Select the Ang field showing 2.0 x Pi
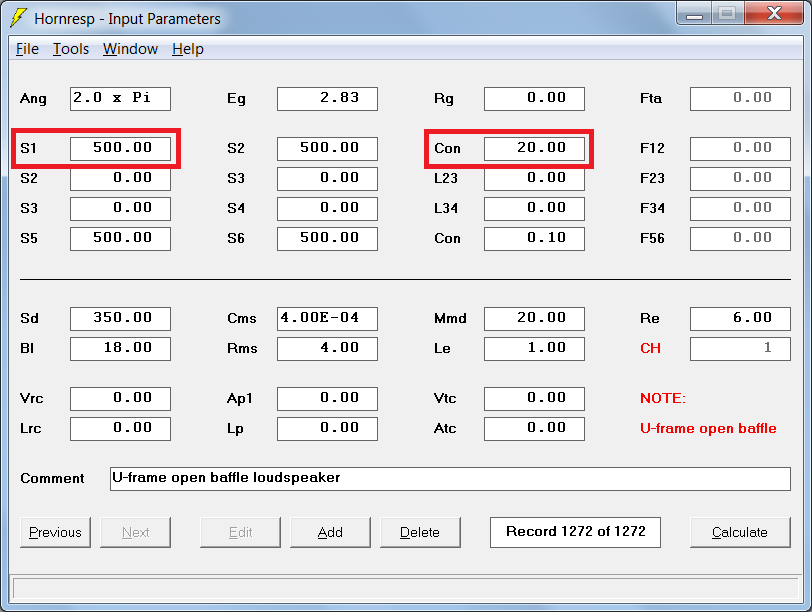This screenshot has width=812, height=612. pos(120,98)
